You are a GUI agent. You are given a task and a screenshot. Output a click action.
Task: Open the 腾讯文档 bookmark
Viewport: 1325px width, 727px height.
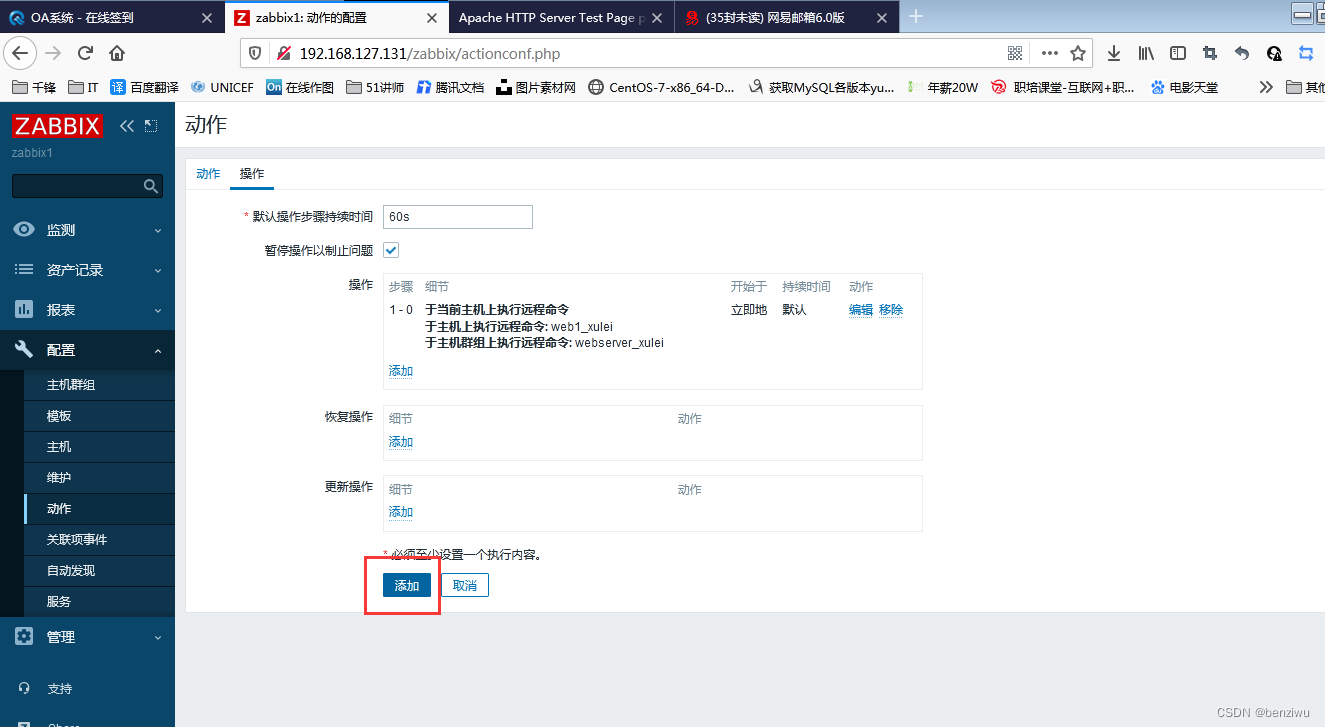tap(450, 87)
